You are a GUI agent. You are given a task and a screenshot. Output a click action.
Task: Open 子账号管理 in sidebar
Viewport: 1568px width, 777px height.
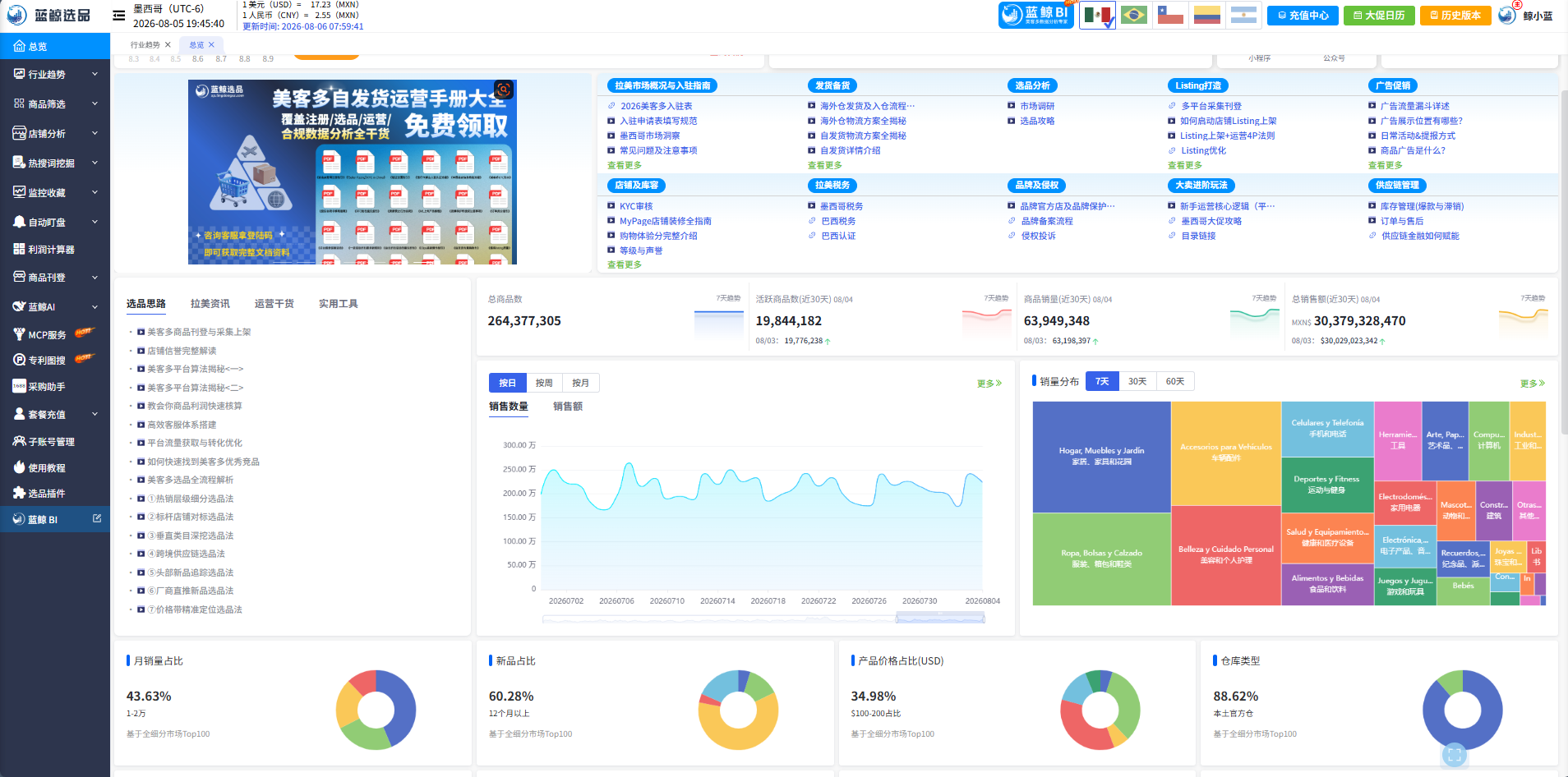click(55, 441)
